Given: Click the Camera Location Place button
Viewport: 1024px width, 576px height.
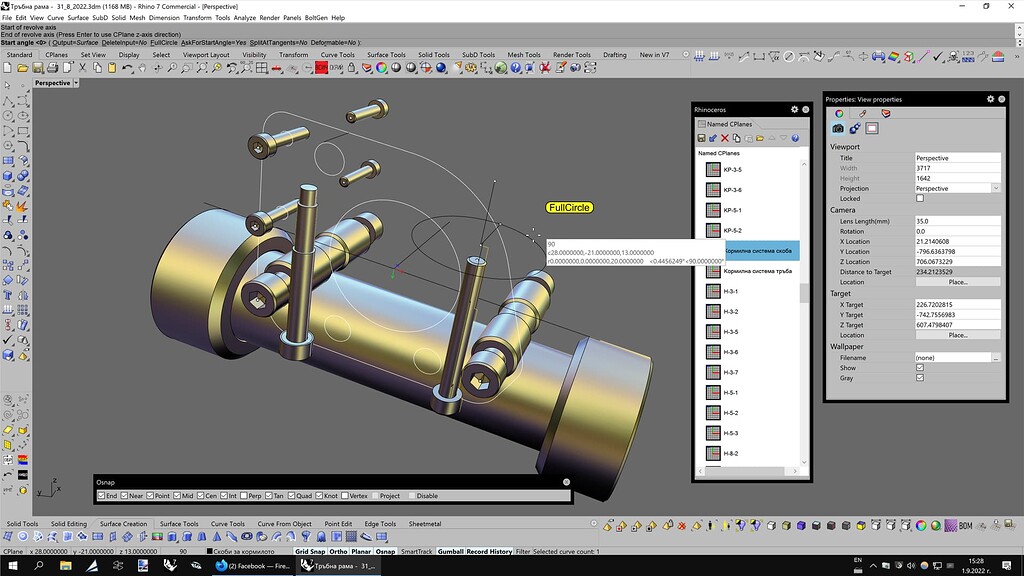Looking at the screenshot, I should pyautogui.click(x=957, y=282).
